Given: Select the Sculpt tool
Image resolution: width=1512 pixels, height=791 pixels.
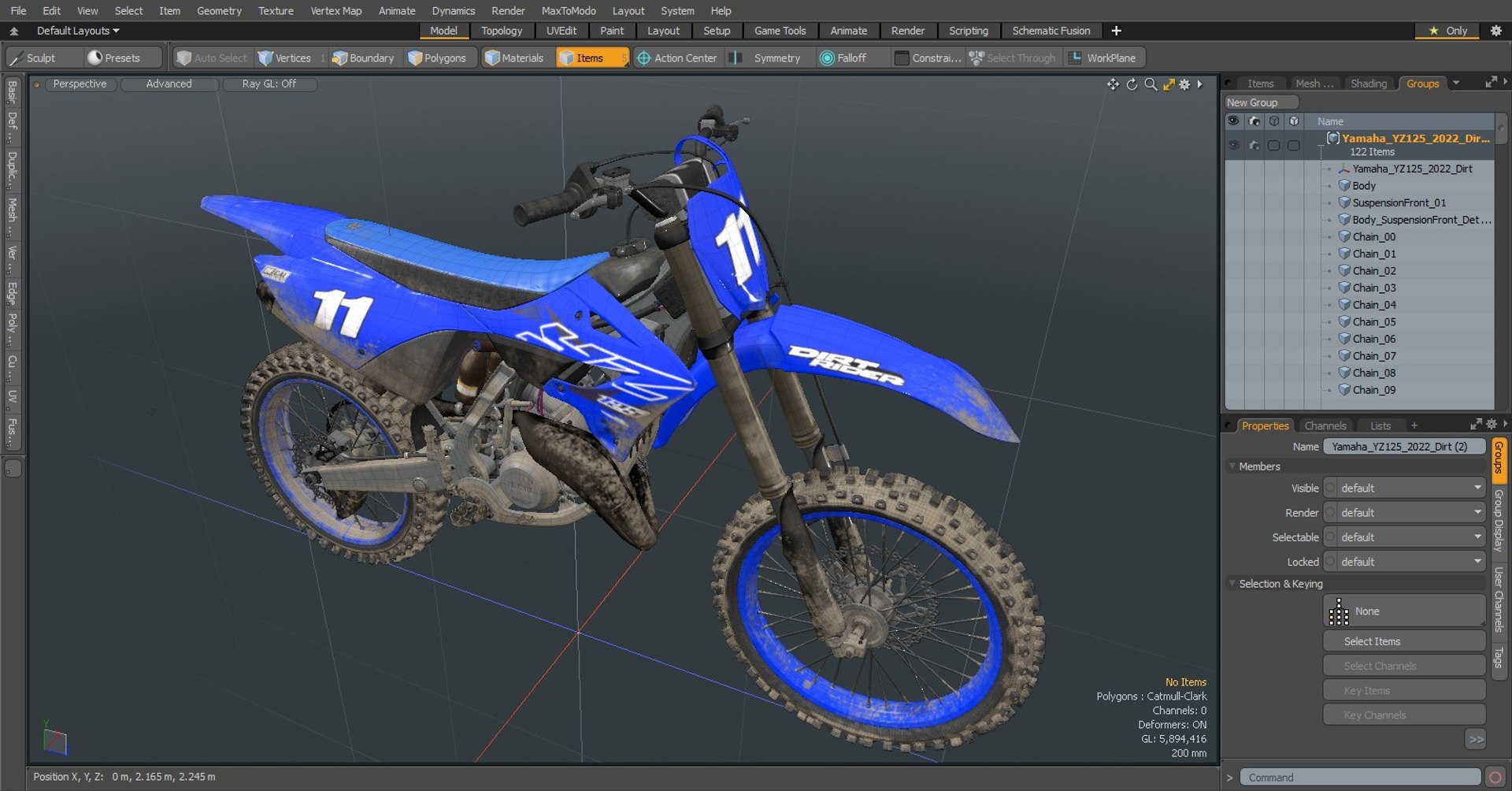Looking at the screenshot, I should (41, 58).
